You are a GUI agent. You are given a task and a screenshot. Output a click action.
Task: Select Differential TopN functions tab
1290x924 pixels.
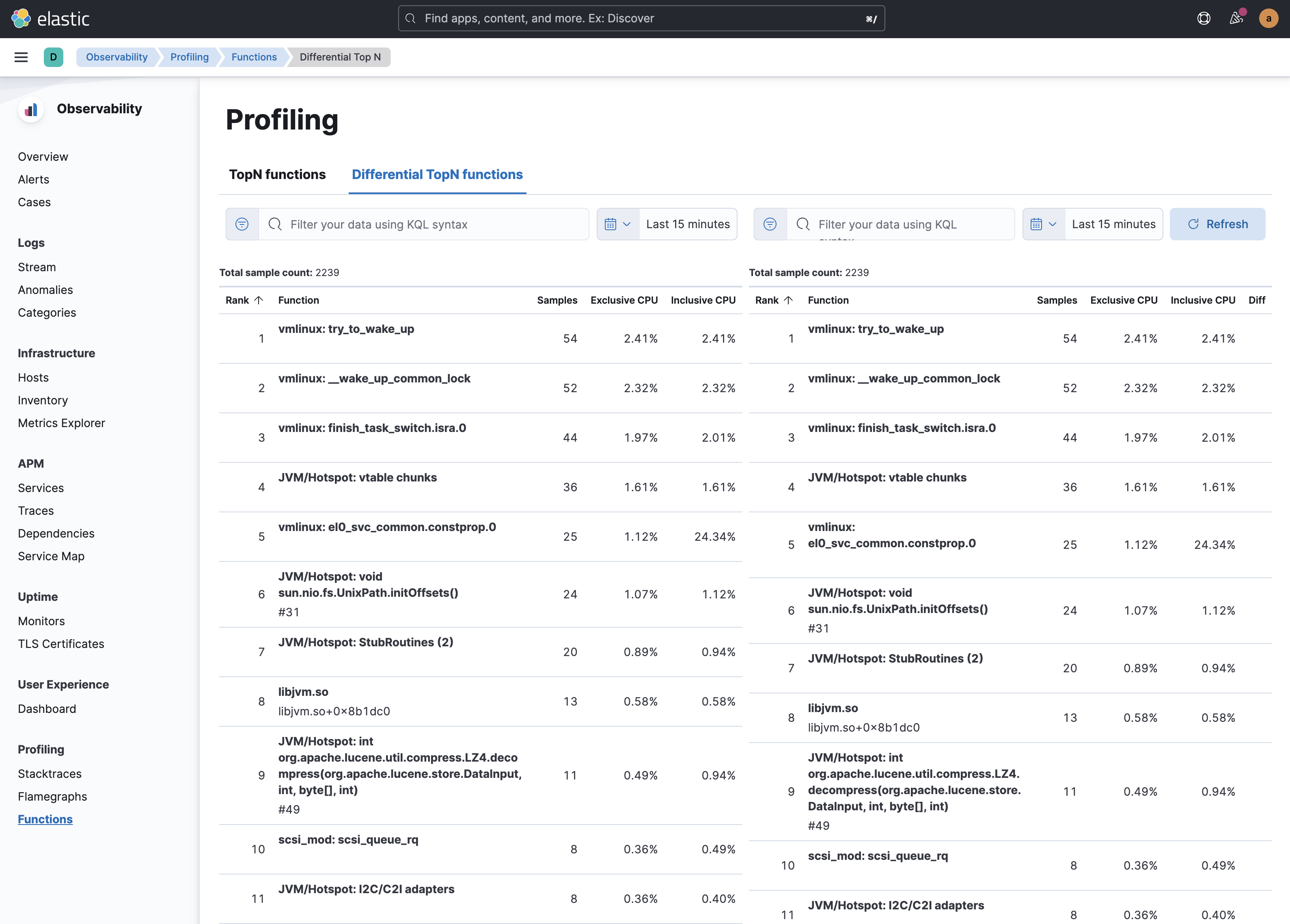coord(437,175)
